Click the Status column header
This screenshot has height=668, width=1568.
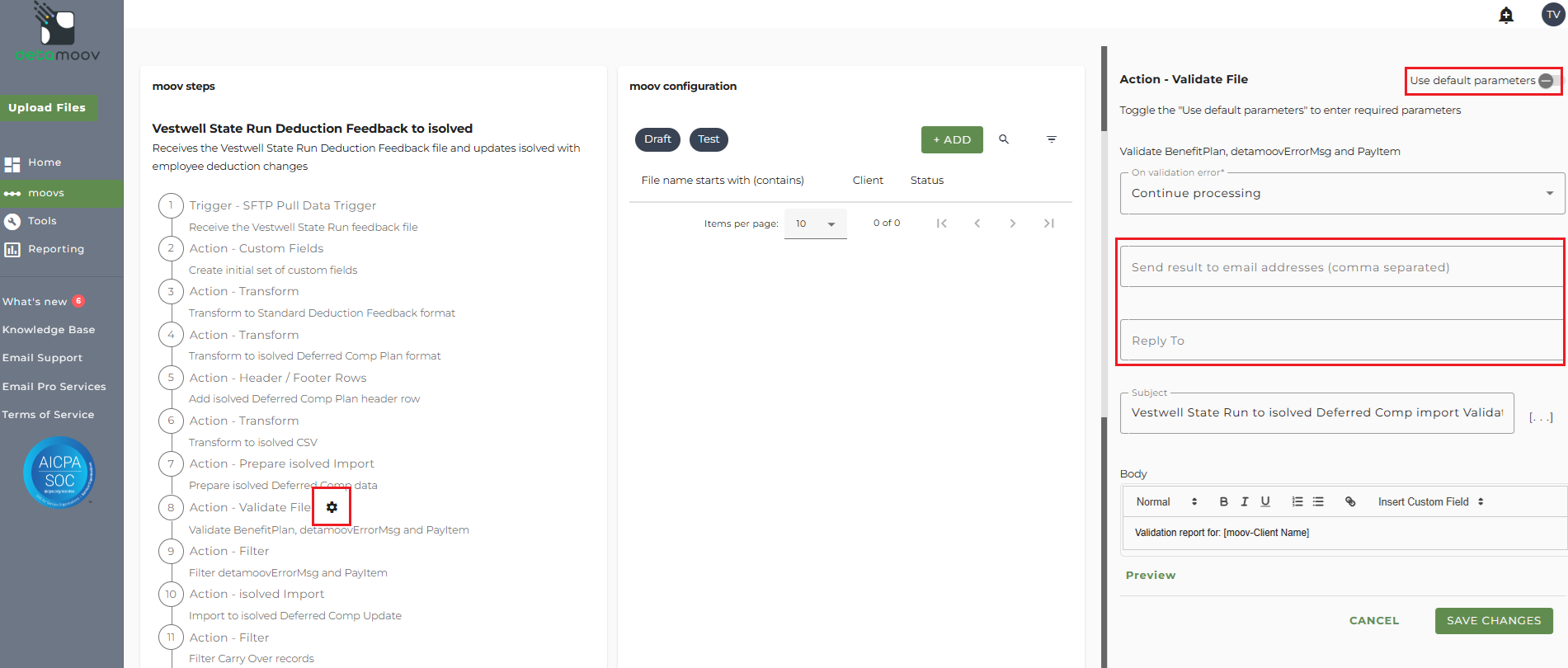pyautogui.click(x=927, y=181)
